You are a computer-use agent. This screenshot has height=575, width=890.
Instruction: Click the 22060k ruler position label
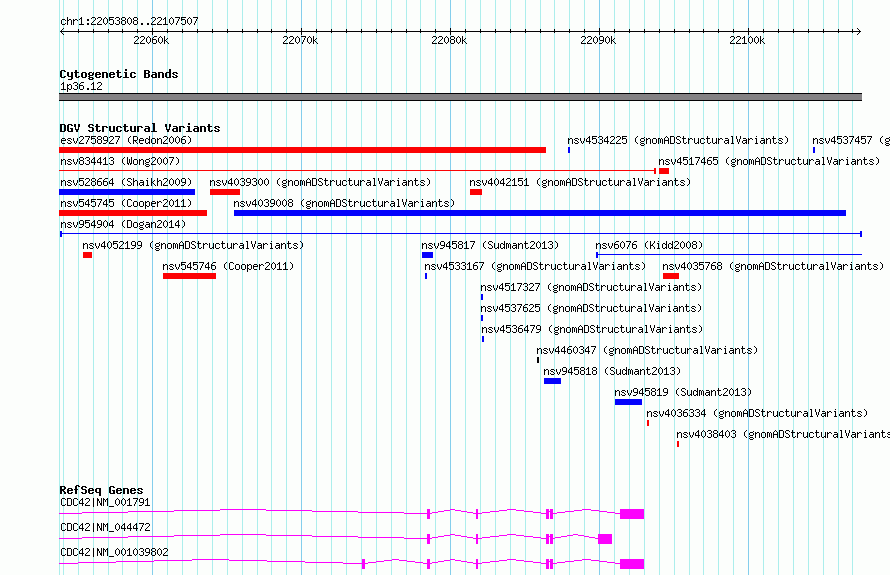(151, 40)
